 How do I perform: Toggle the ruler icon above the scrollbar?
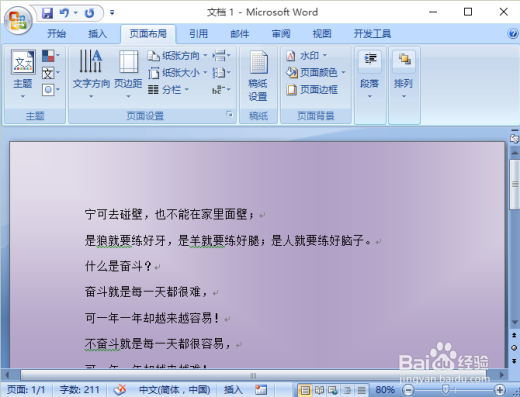coord(515,138)
